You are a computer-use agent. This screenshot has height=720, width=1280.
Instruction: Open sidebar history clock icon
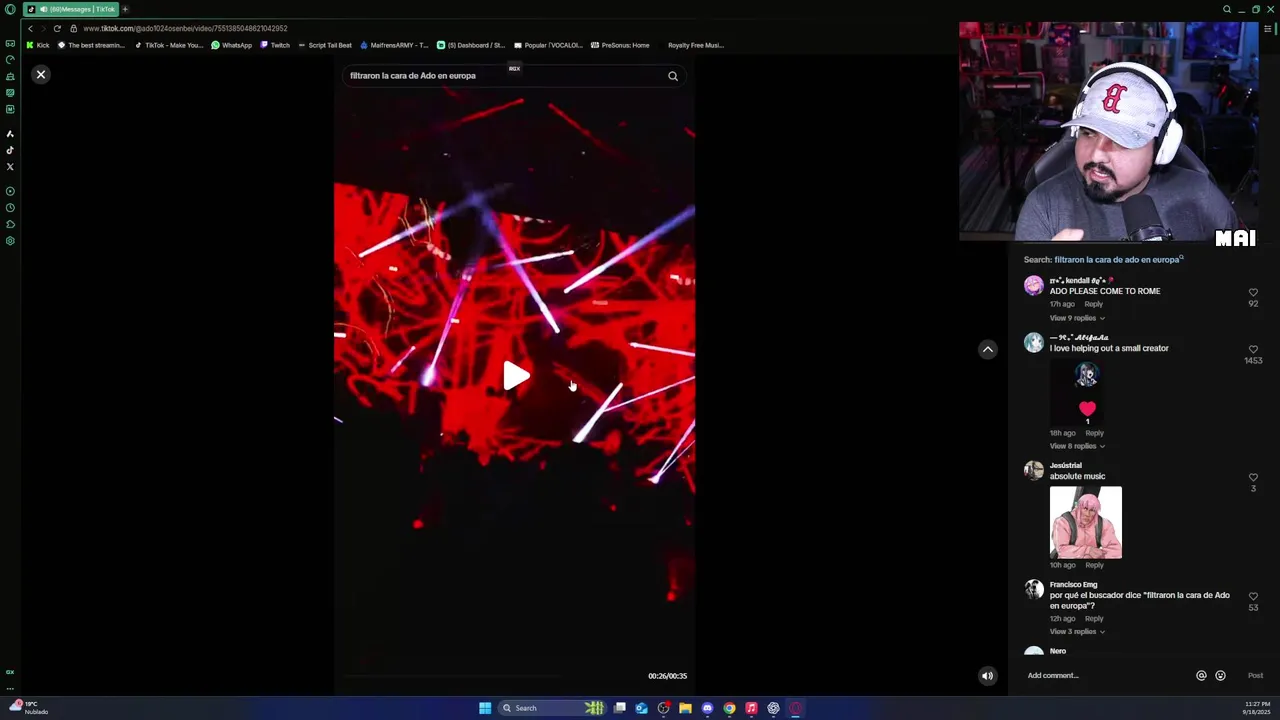click(10, 208)
